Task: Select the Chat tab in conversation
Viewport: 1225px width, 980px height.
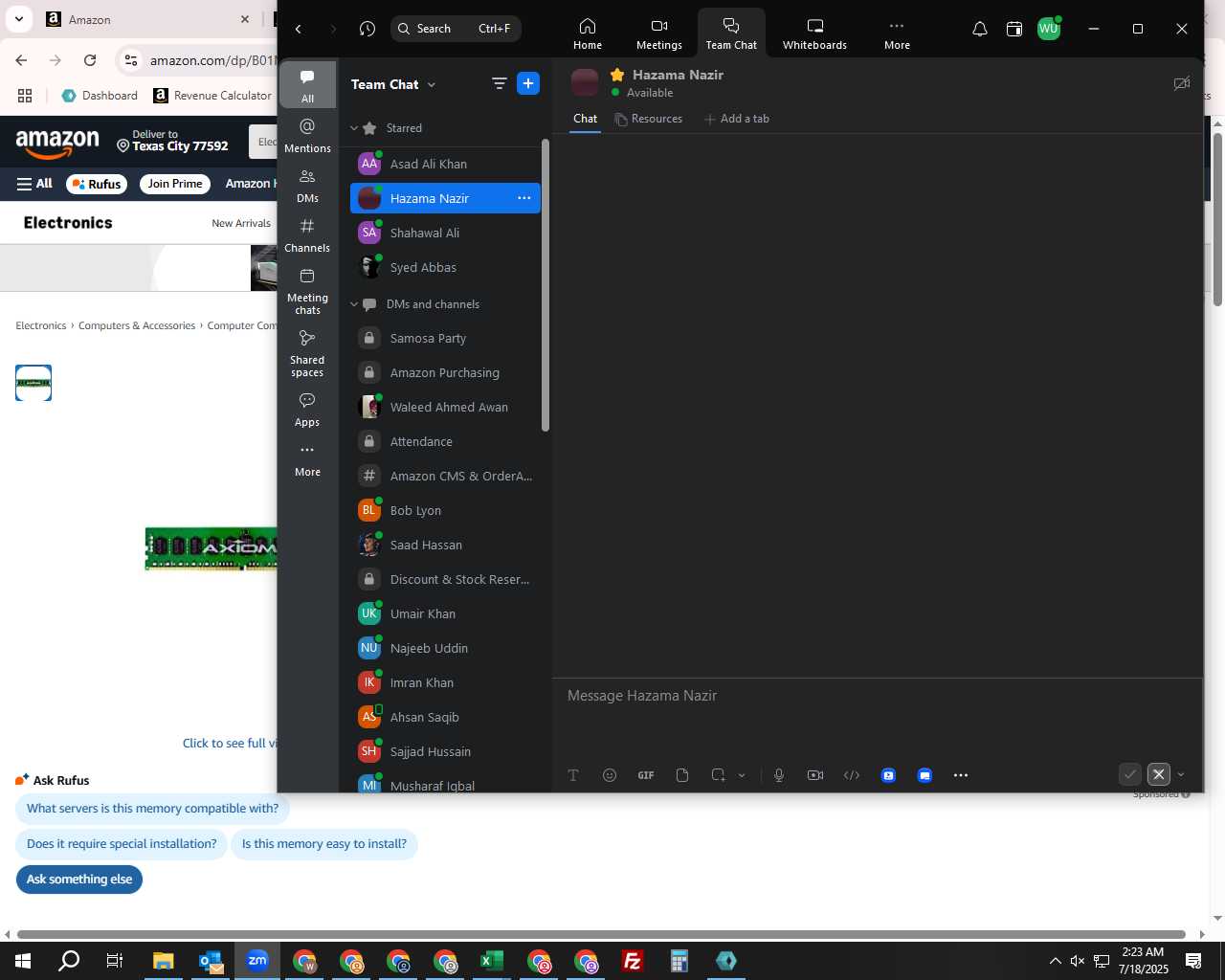Action: (x=585, y=119)
